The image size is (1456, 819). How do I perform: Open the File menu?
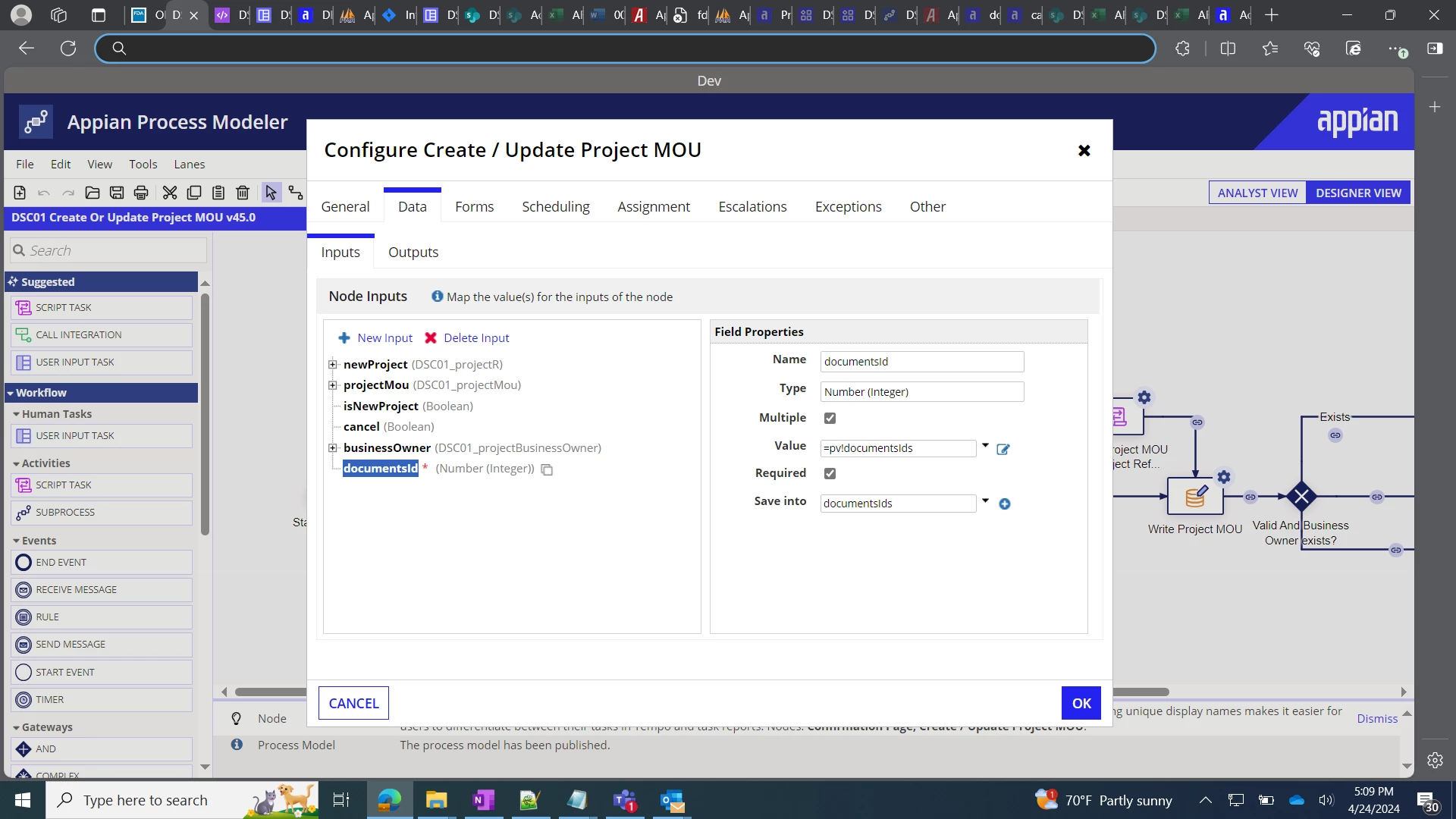pyautogui.click(x=25, y=164)
